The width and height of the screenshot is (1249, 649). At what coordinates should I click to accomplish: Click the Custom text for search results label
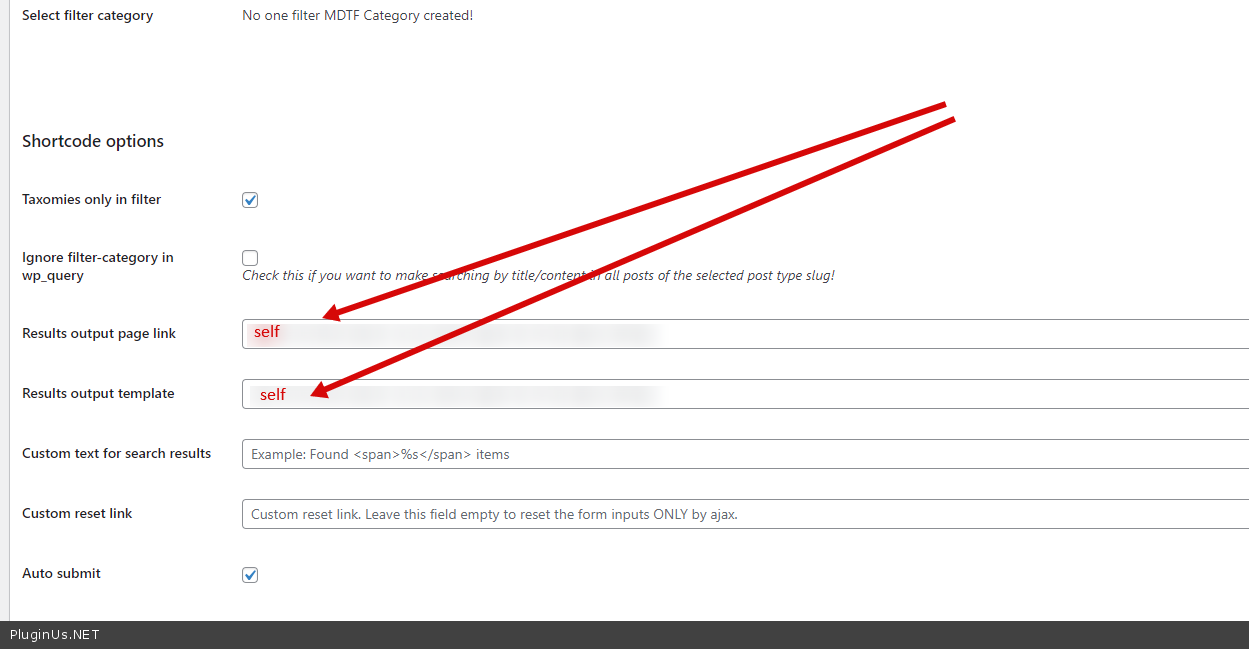(116, 454)
